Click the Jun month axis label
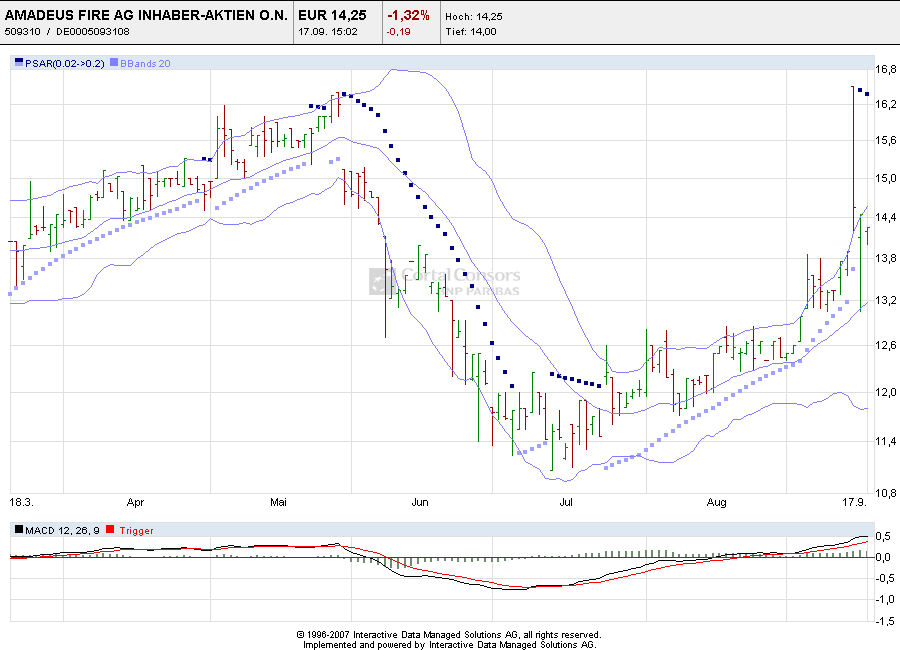Image resolution: width=900 pixels, height=650 pixels. 420,502
